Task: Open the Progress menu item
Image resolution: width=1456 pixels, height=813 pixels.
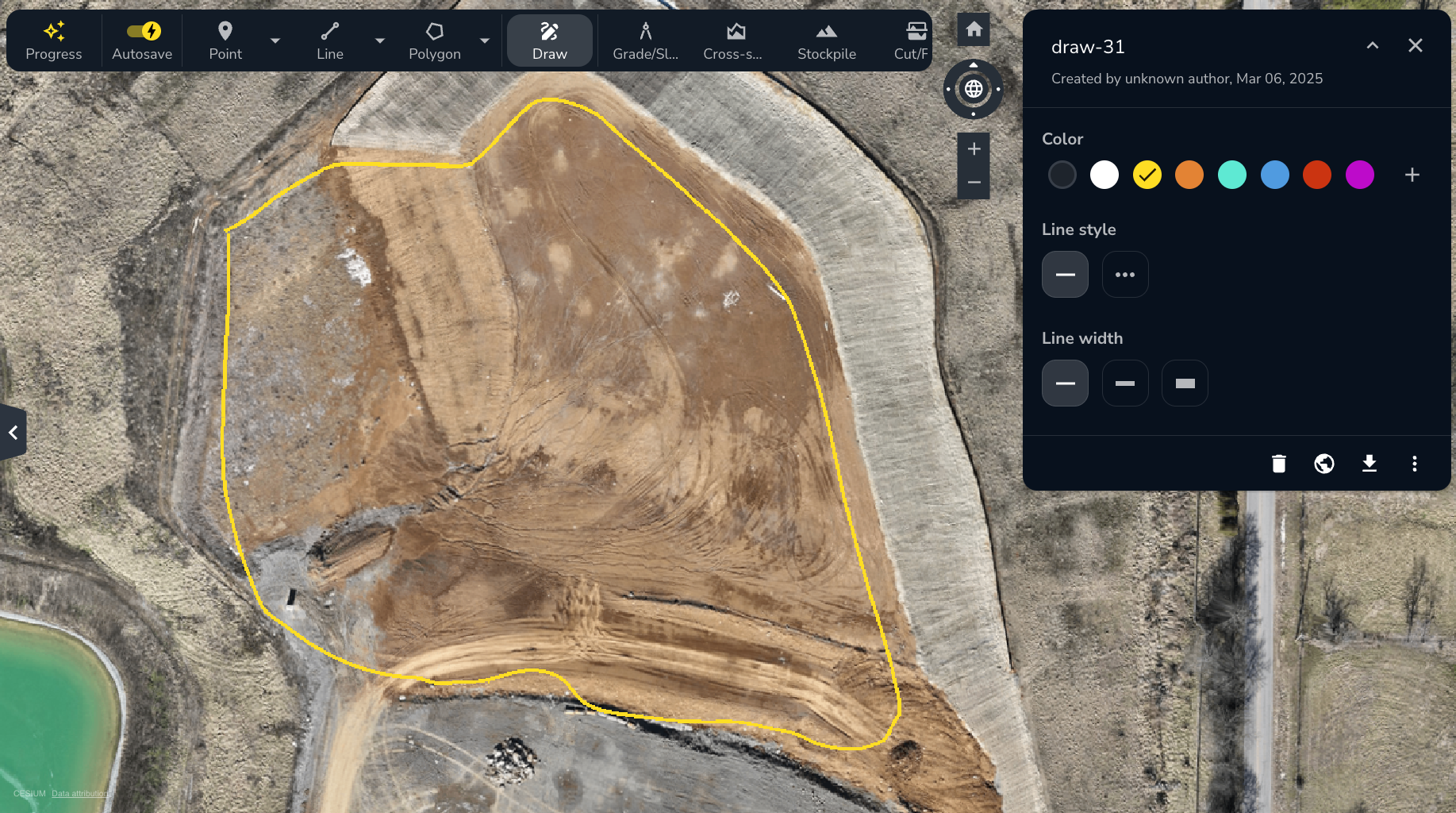Action: point(54,40)
